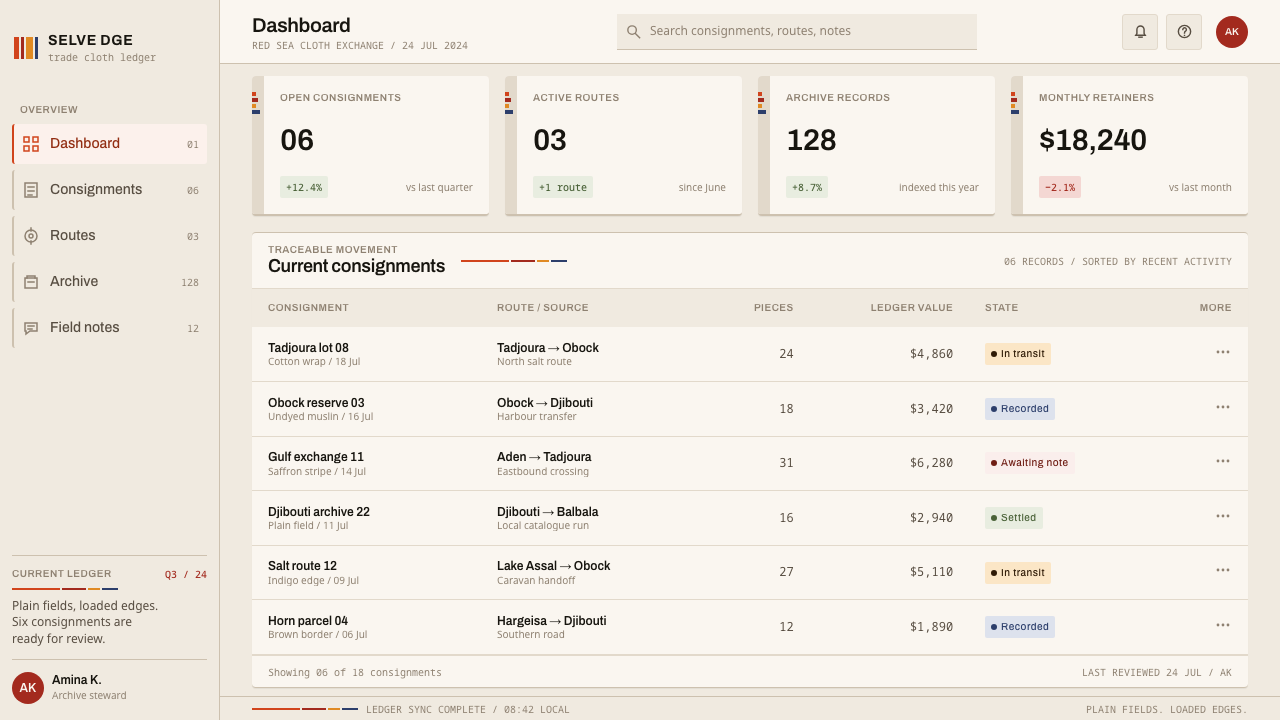This screenshot has height=720, width=1280.
Task: Click the Selvedge striped logo
Action: pyautogui.click(x=26, y=48)
